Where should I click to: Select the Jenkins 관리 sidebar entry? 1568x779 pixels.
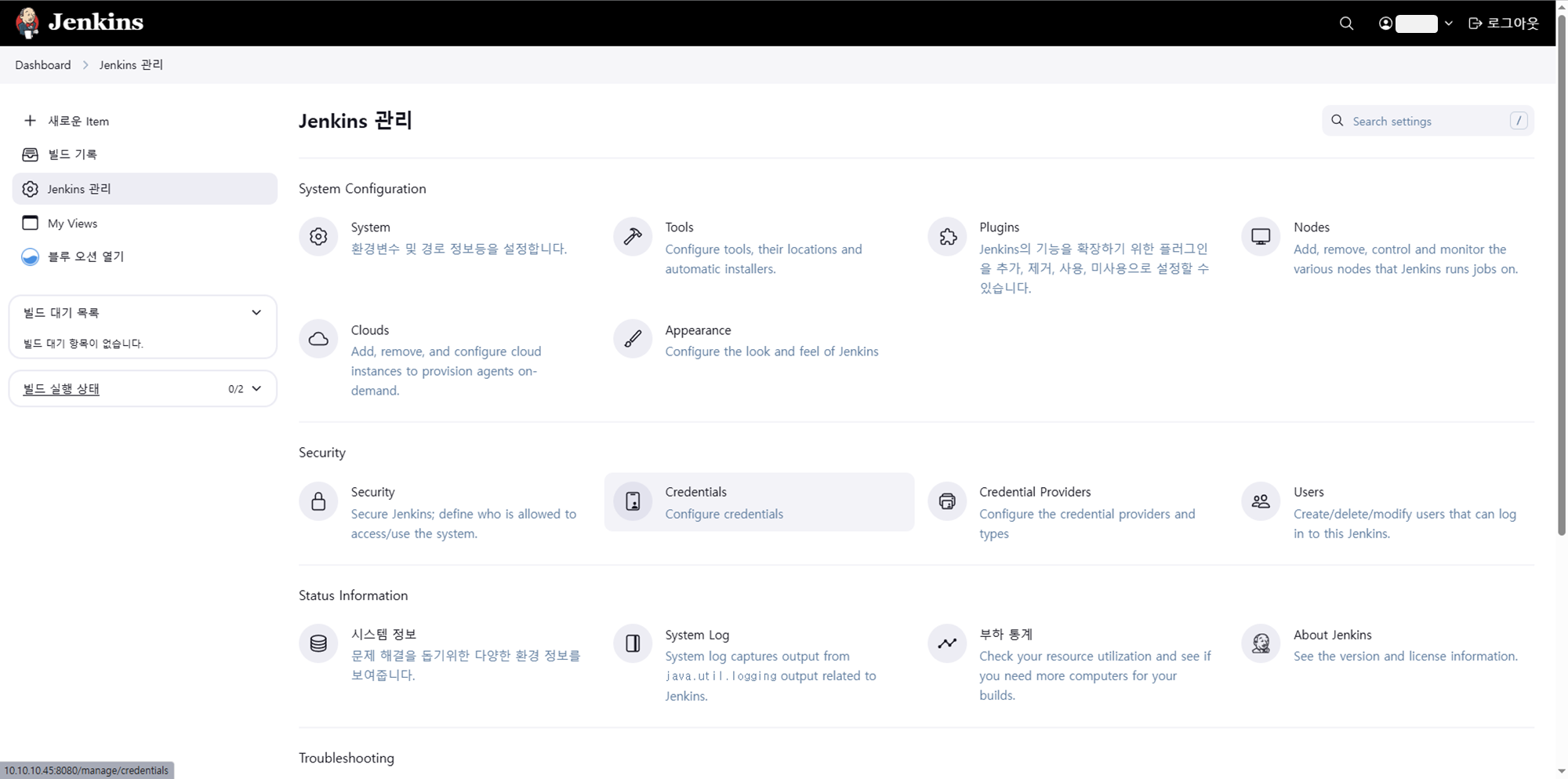145,189
